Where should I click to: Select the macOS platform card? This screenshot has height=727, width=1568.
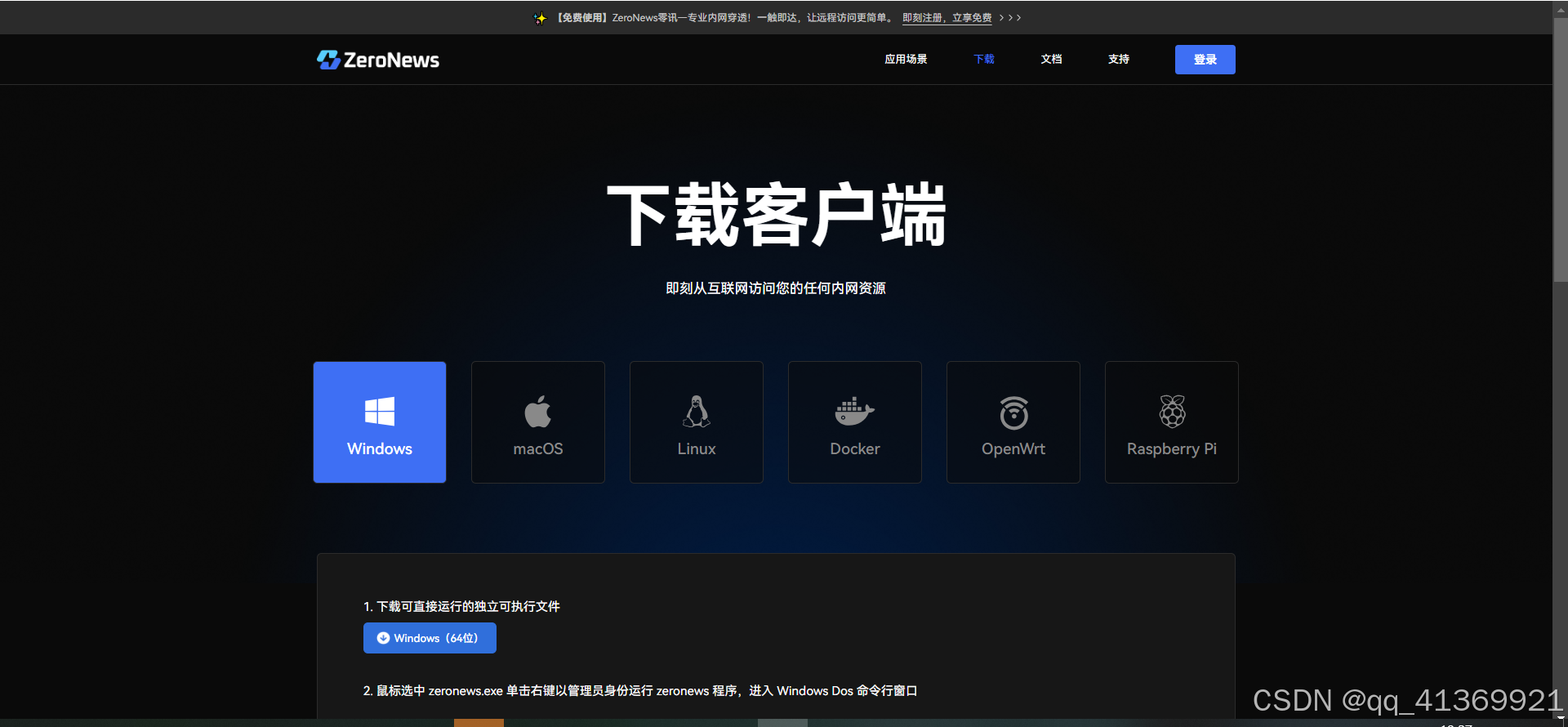(x=538, y=422)
